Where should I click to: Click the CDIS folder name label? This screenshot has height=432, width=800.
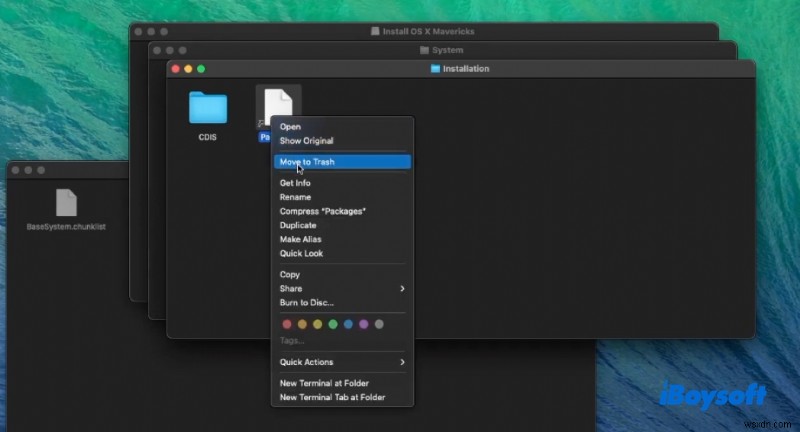208,137
